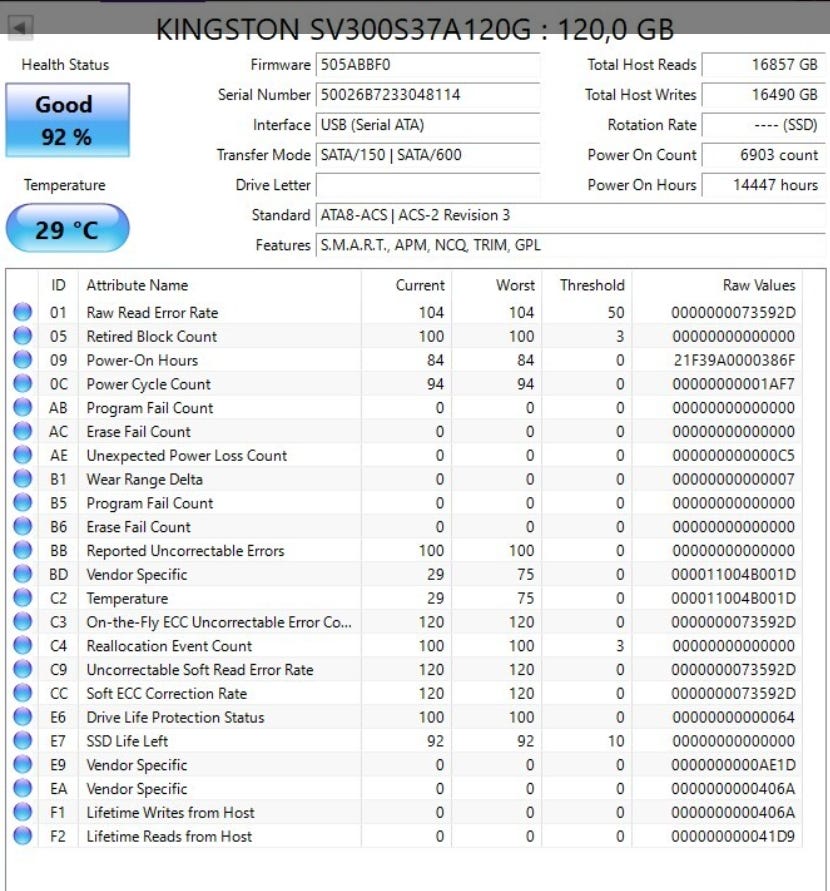Viewport: 830px width, 891px height.
Task: Click status icon of Raw Read Error Rate
Action: click(x=23, y=312)
